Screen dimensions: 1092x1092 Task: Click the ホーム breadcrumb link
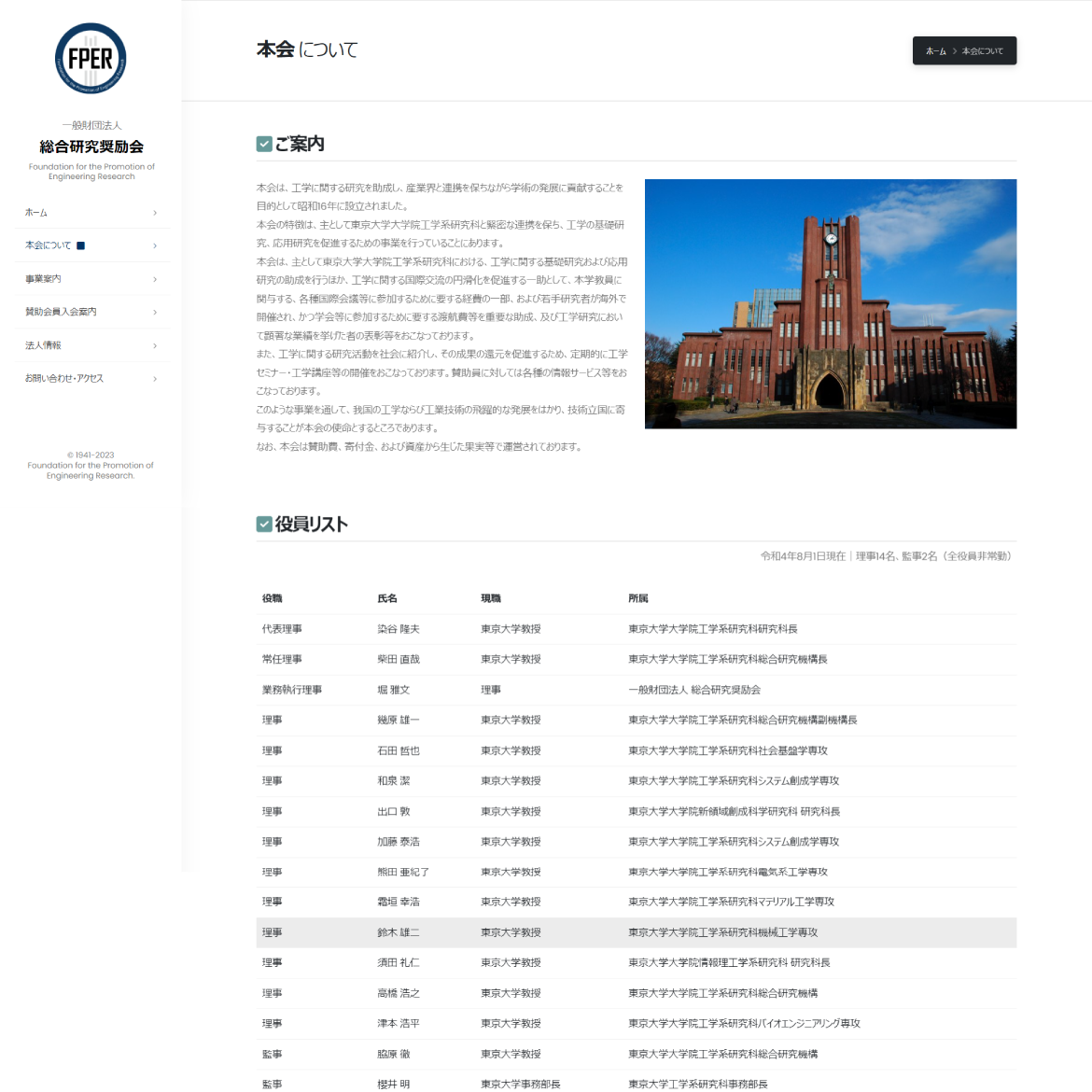(935, 51)
